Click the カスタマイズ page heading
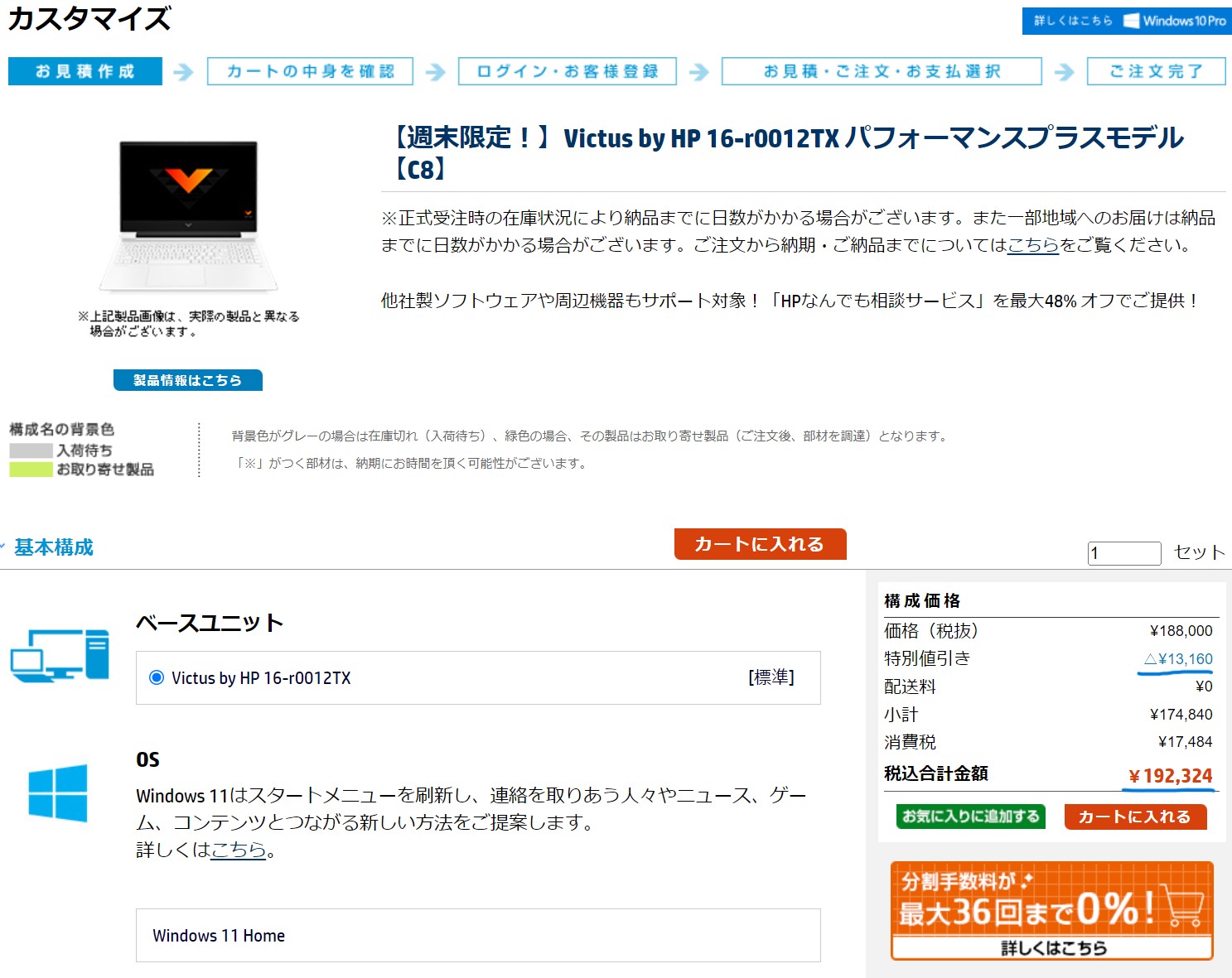1232x978 pixels. [89, 18]
